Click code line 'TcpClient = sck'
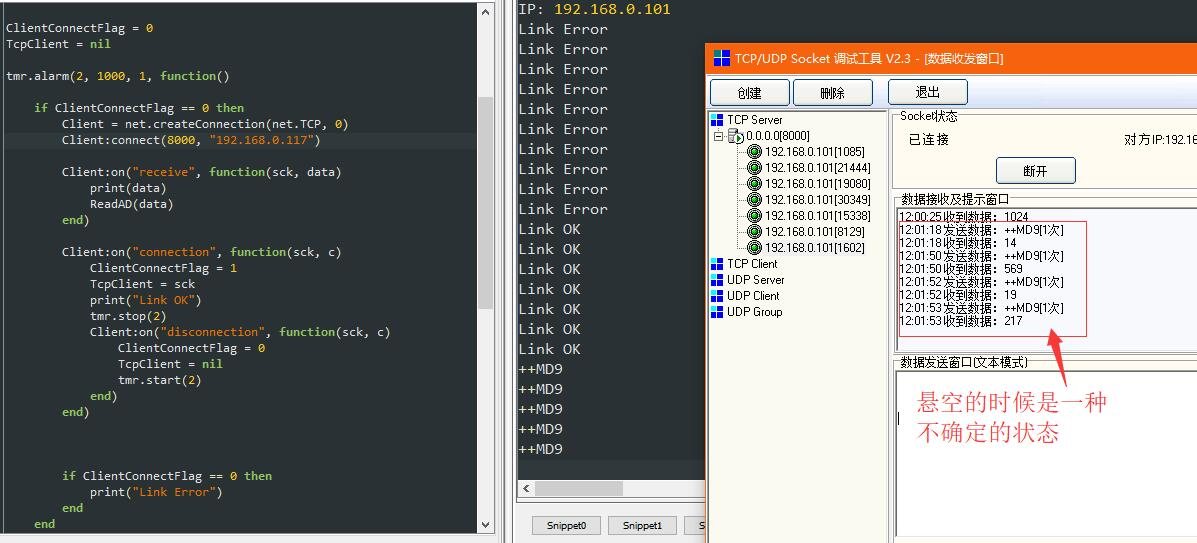The width and height of the screenshot is (1197, 543). [142, 283]
